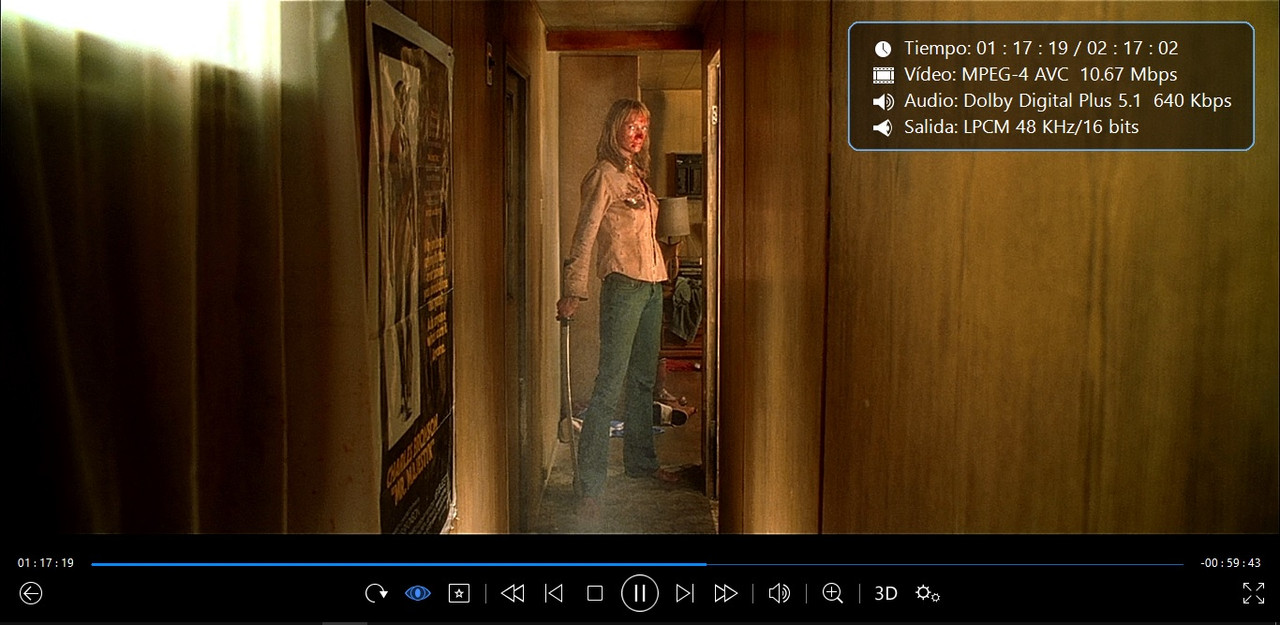Toggle the blue eye enhancement icon

coord(417,593)
